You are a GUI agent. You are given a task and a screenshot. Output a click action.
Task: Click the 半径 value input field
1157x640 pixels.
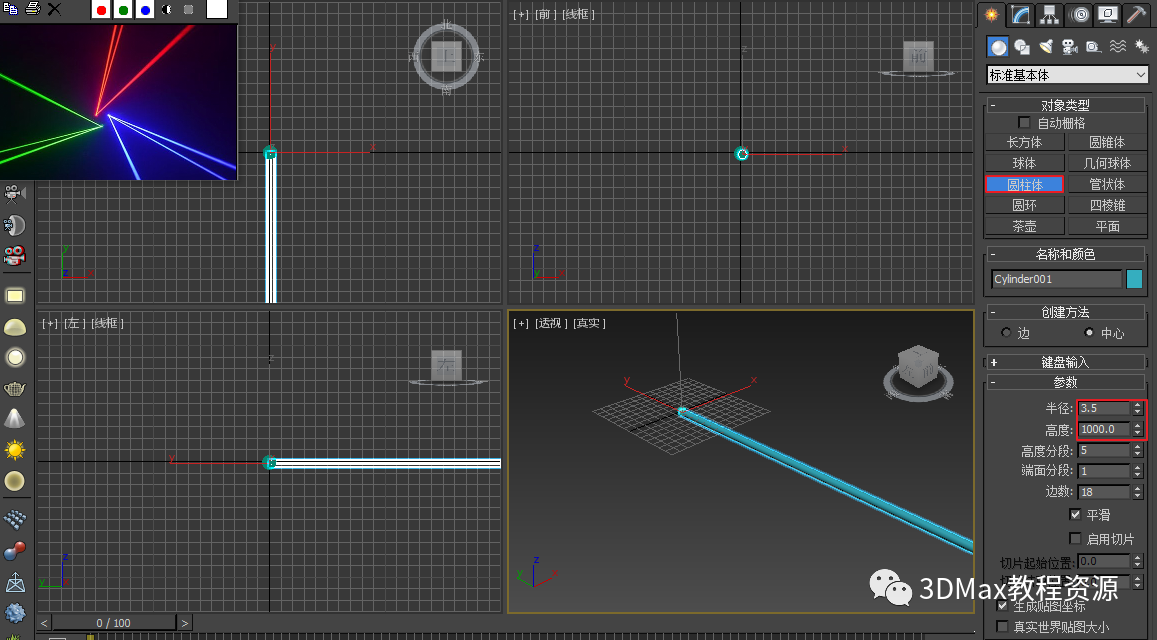click(x=1103, y=408)
